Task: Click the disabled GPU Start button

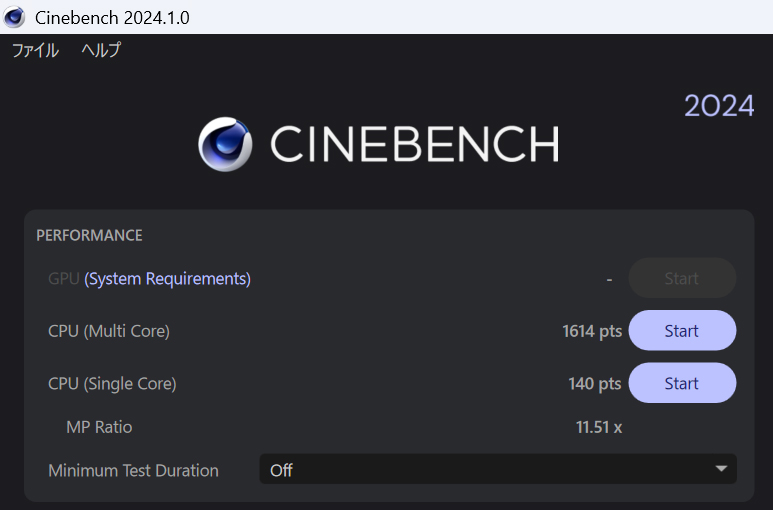Action: pos(682,278)
